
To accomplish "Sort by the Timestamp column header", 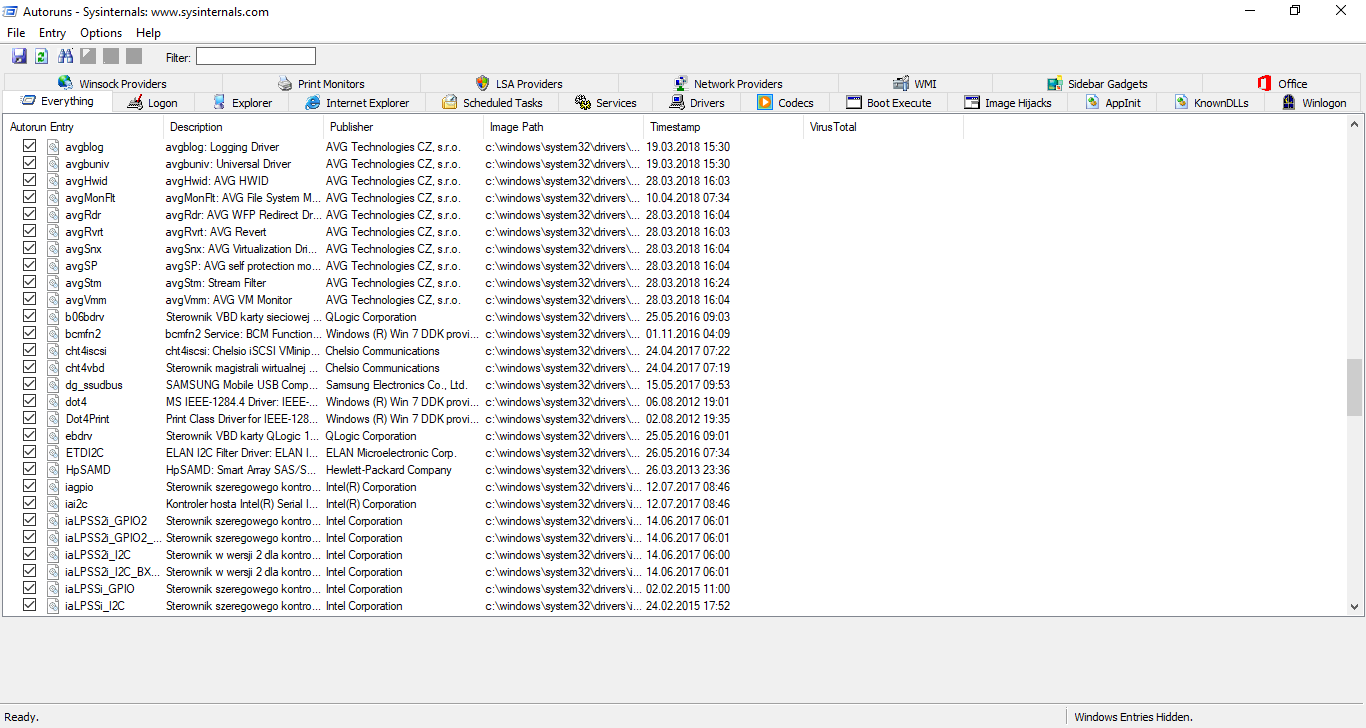I will tap(724, 127).
